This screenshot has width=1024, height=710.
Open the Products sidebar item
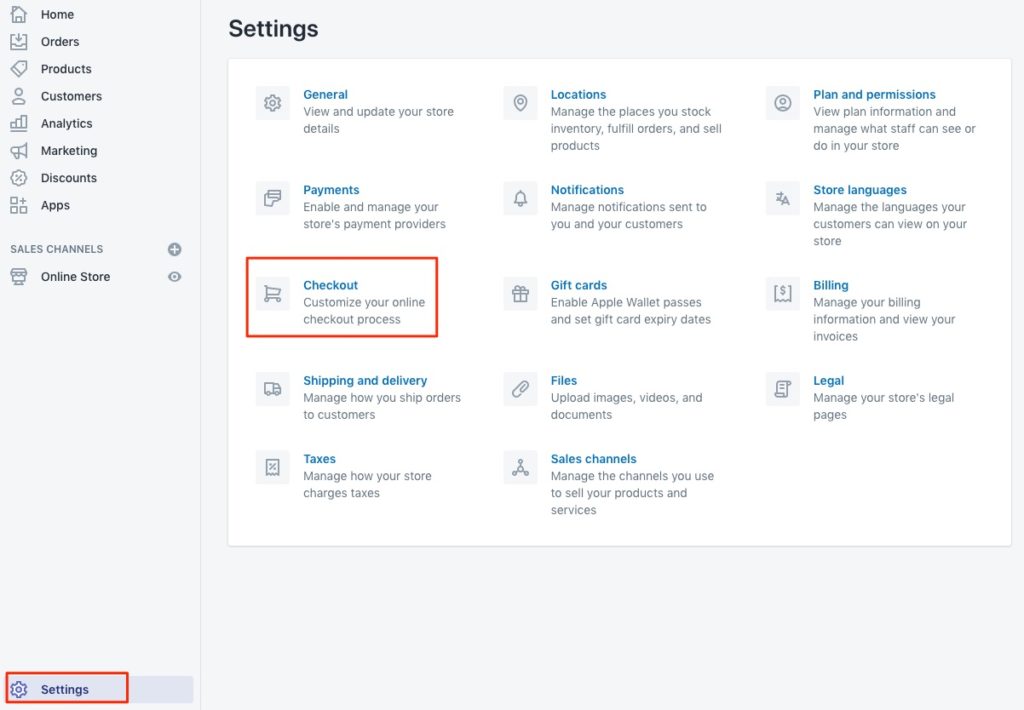66,69
